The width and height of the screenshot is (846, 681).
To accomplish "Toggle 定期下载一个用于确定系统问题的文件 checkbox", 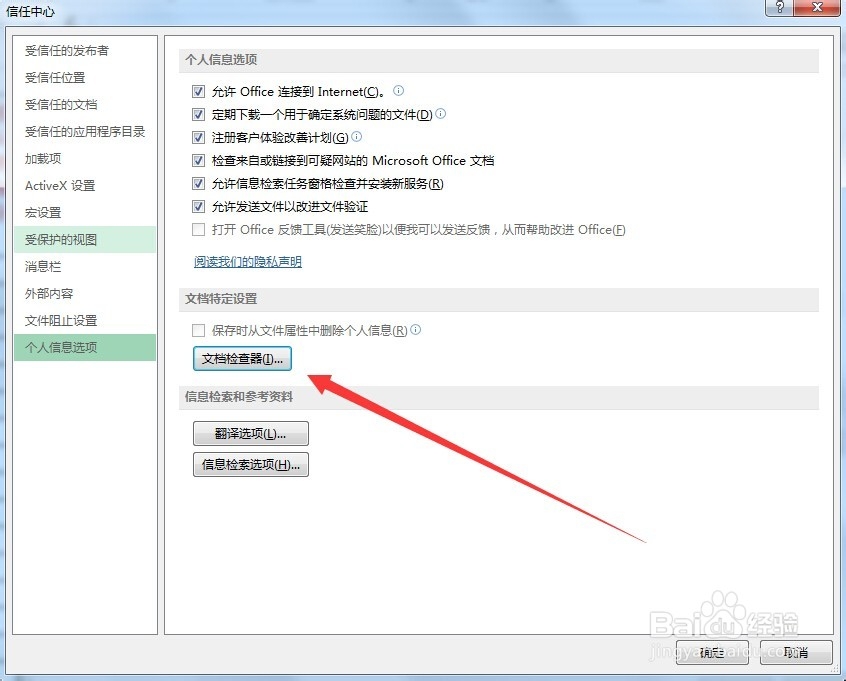I will pos(199,114).
